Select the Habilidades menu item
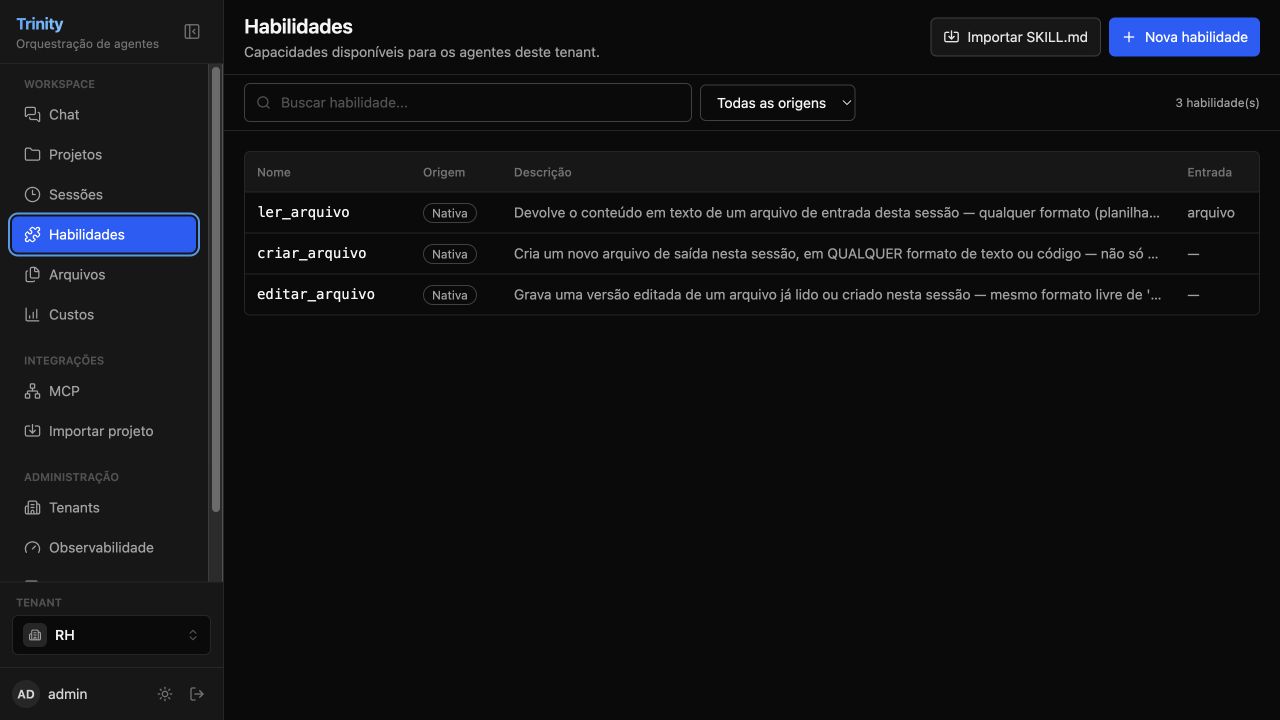The width and height of the screenshot is (1280, 720). coord(104,234)
